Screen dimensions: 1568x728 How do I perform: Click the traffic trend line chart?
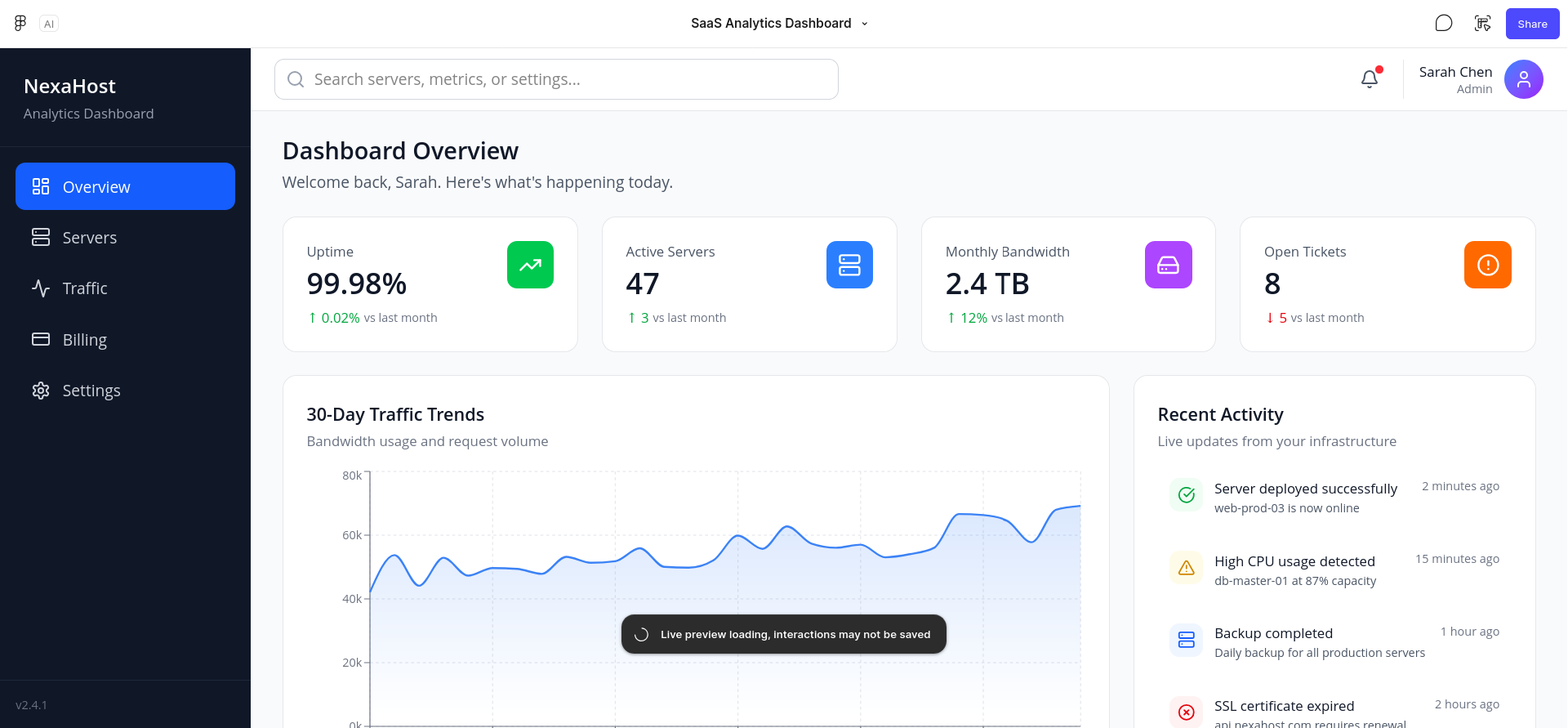click(x=725, y=599)
